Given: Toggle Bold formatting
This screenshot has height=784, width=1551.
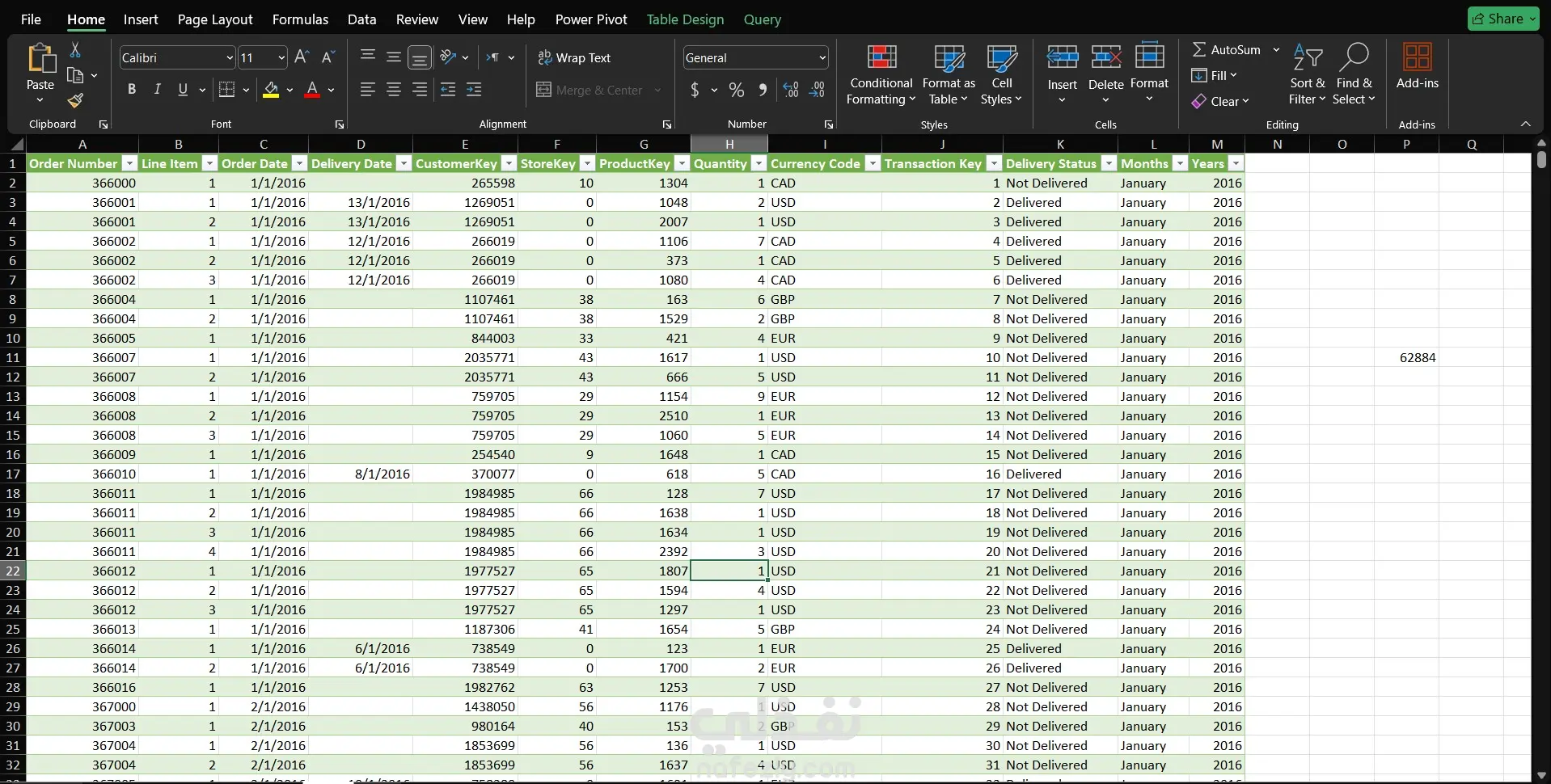Looking at the screenshot, I should pyautogui.click(x=132, y=90).
